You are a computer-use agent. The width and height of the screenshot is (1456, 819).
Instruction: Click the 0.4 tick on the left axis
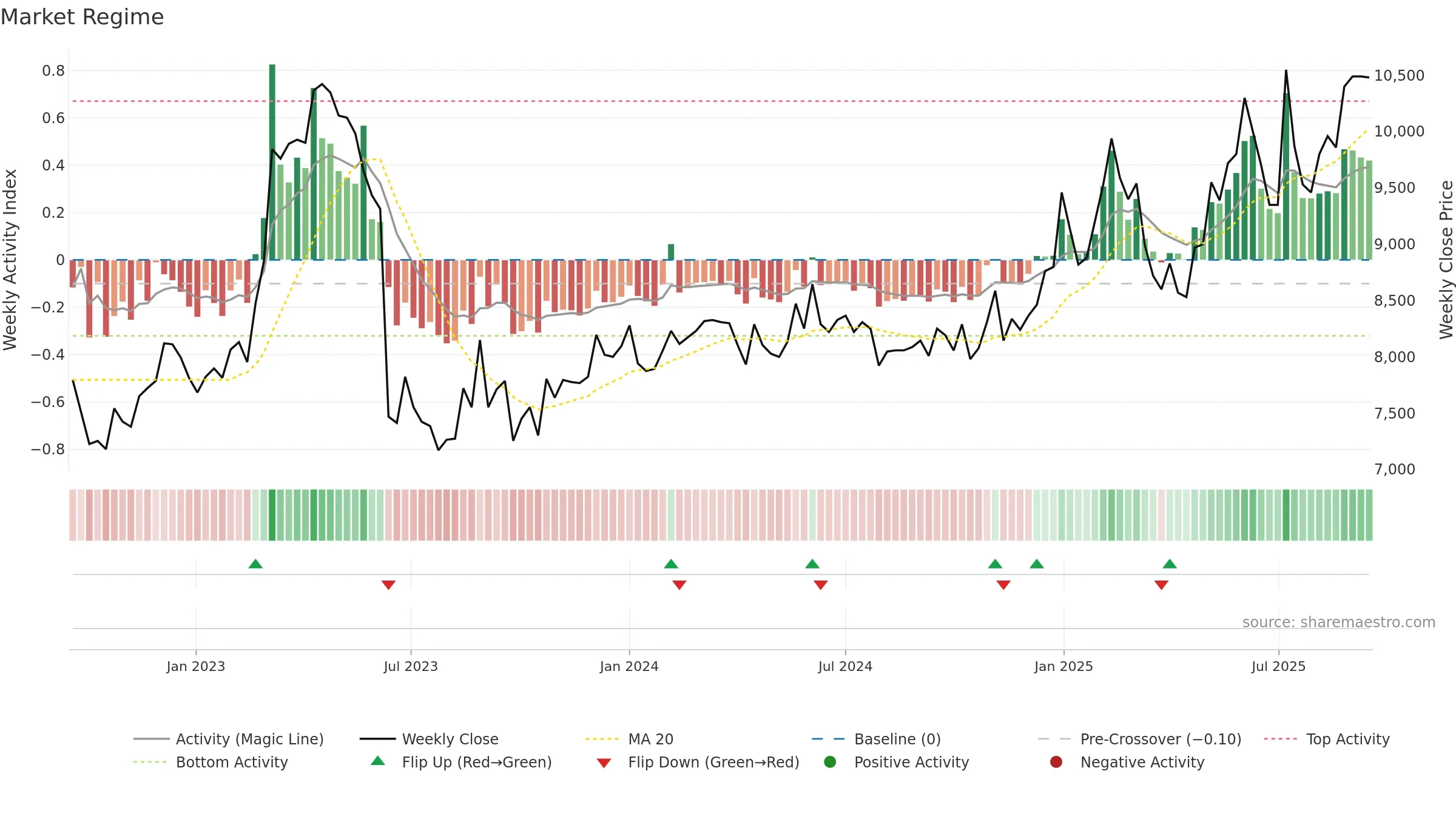click(x=53, y=165)
